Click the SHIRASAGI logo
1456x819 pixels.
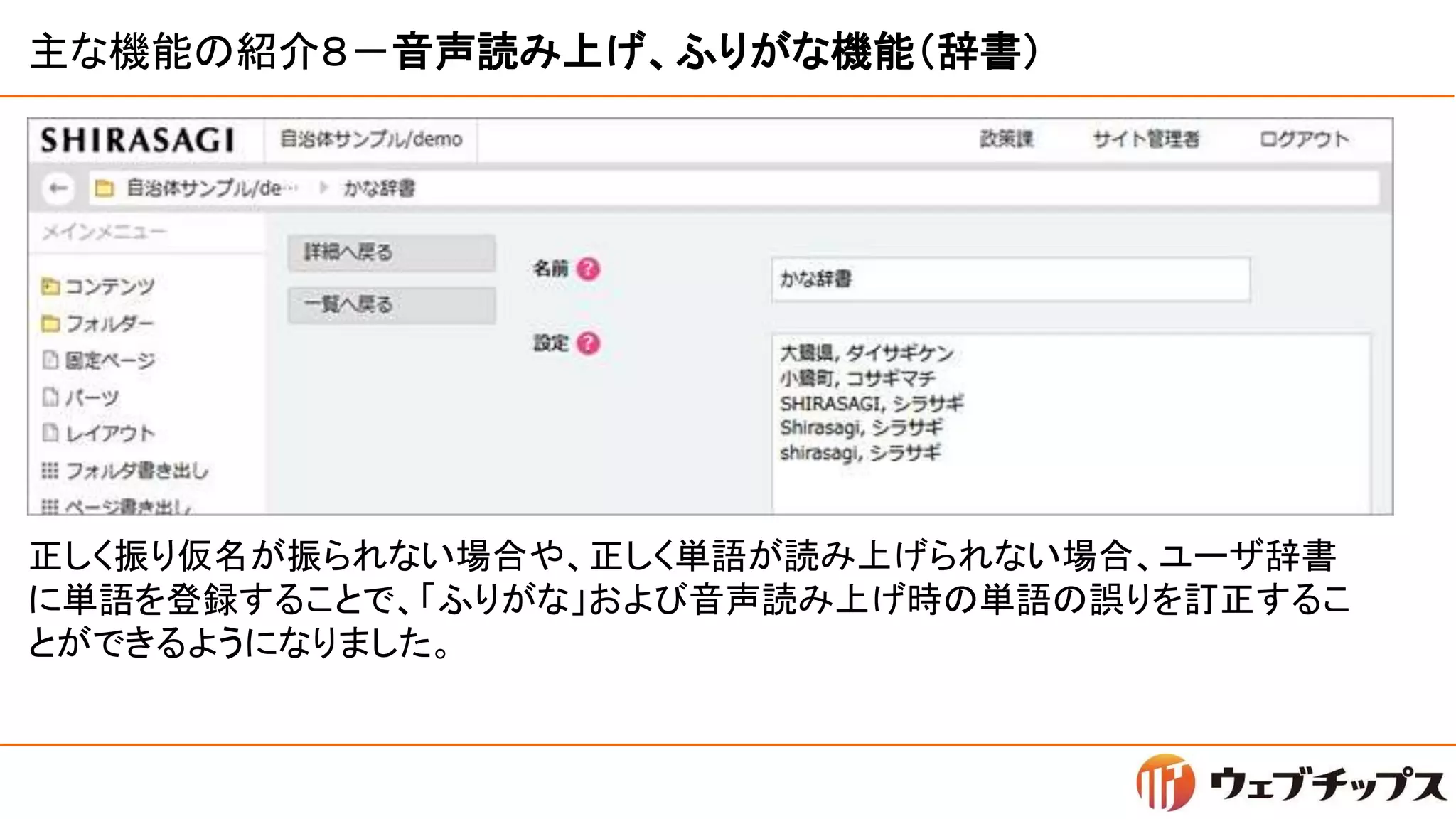coord(137,140)
